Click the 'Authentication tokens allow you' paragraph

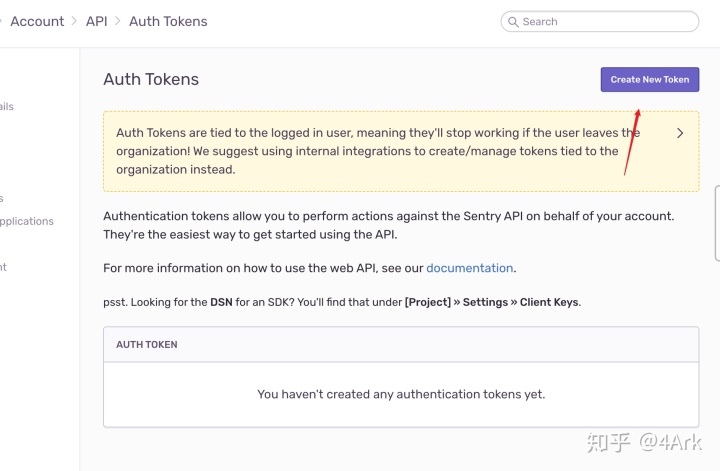(x=388, y=225)
